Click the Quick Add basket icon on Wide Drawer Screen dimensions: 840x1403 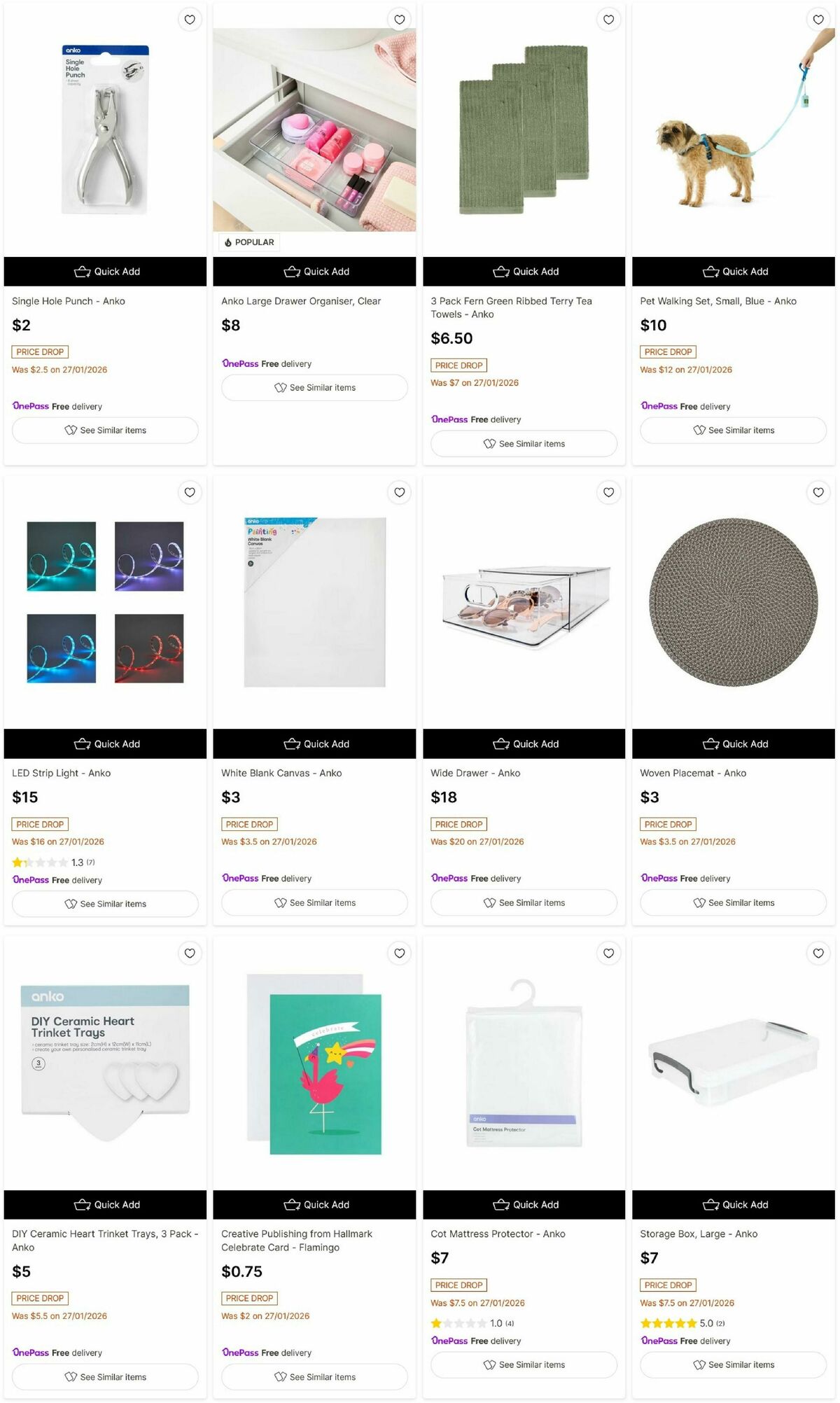coord(503,744)
